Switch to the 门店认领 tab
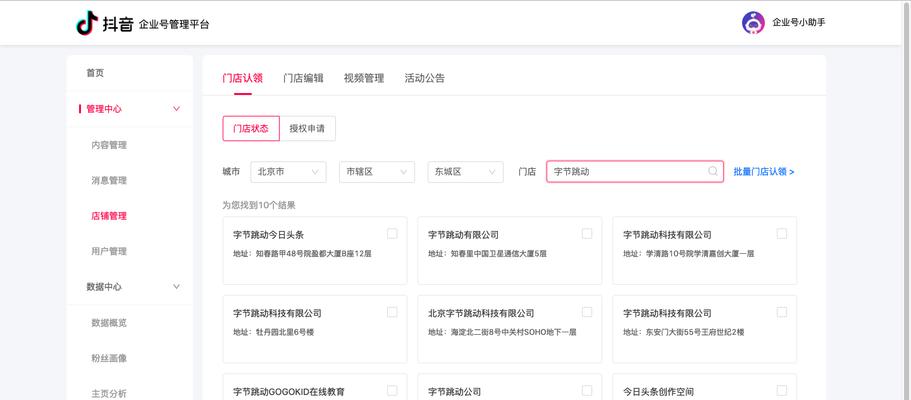This screenshot has width=911, height=400. tap(242, 78)
